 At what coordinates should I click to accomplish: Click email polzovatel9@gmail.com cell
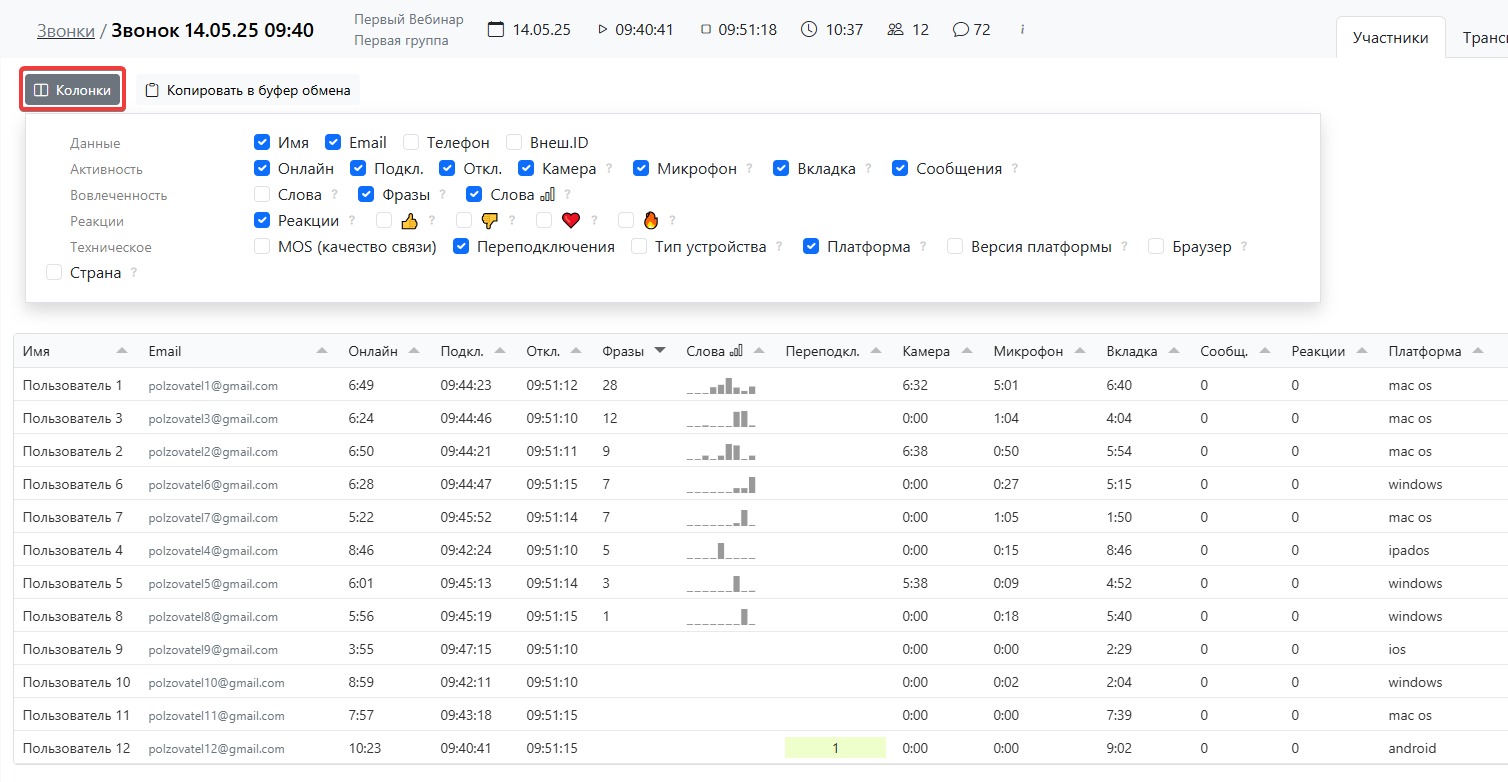tap(213, 649)
